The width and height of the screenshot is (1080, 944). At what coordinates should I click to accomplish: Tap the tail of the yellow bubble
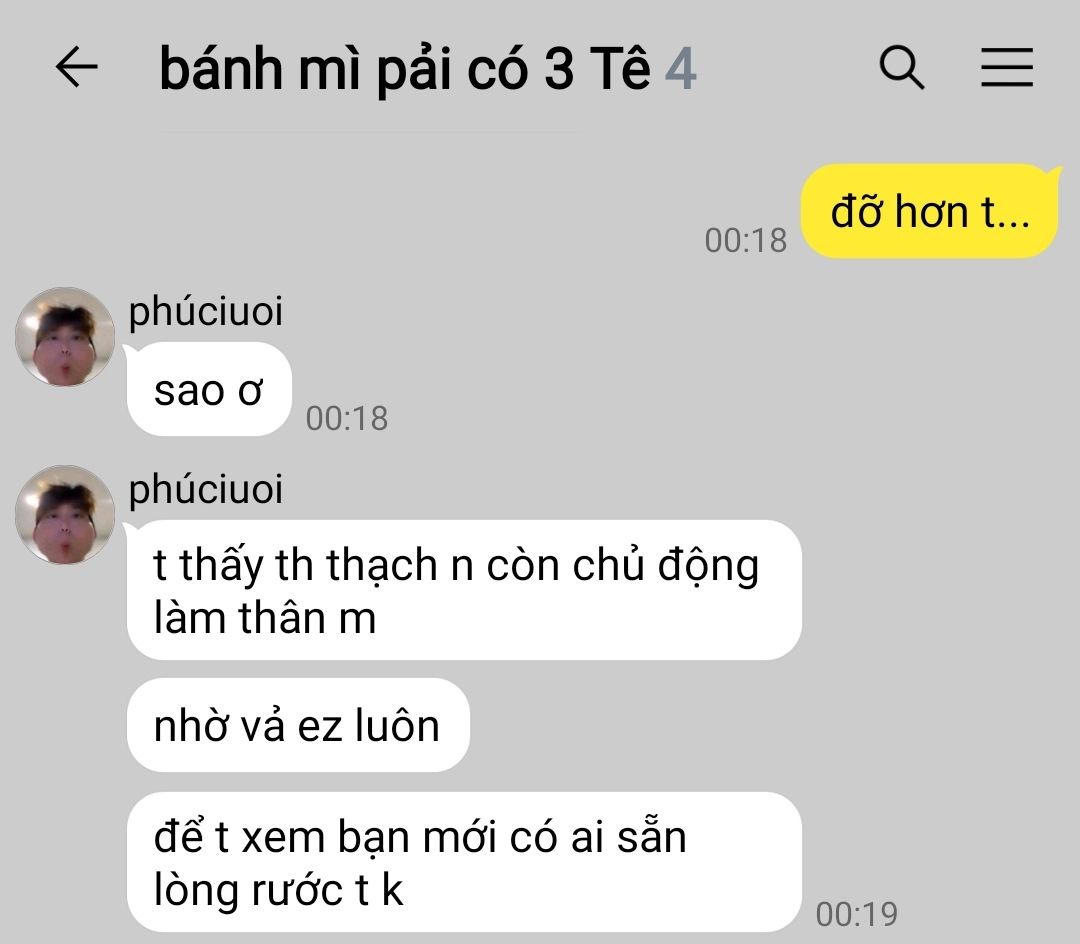tap(1054, 173)
